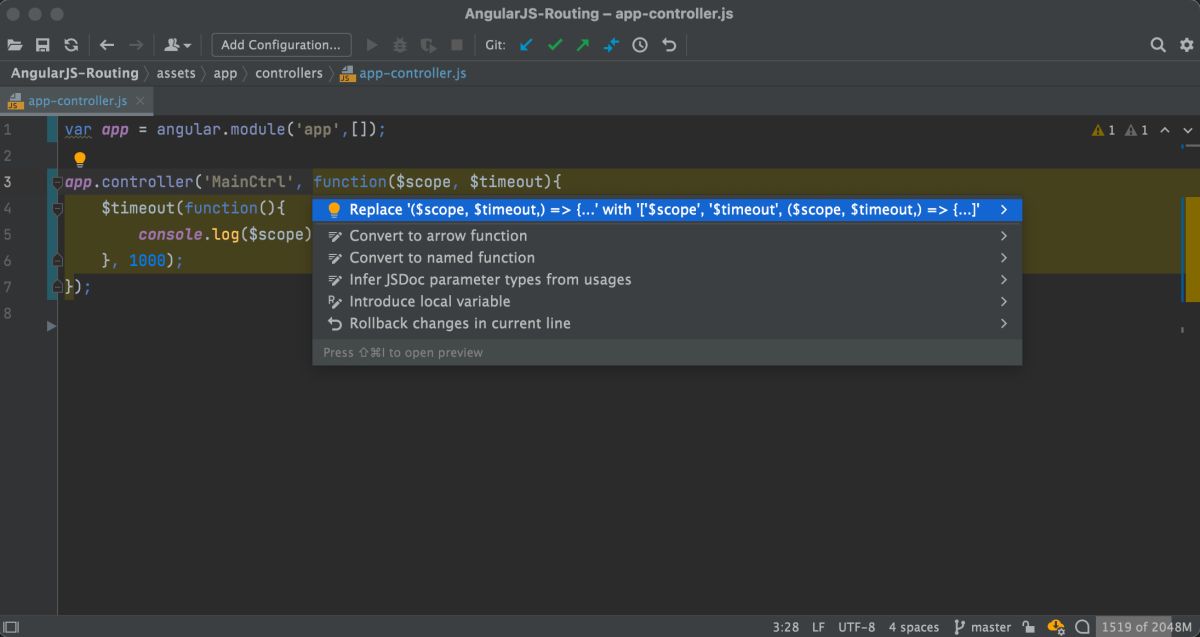Click Git Commit green checkmark
This screenshot has height=637, width=1200.
[x=555, y=45]
